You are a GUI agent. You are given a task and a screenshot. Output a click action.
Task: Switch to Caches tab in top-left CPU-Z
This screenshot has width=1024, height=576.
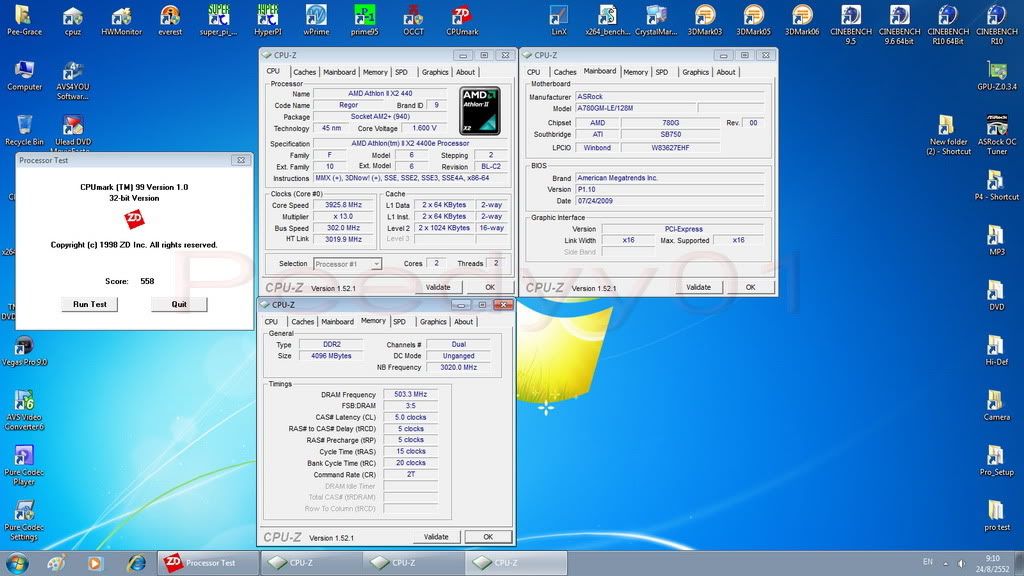click(x=304, y=72)
